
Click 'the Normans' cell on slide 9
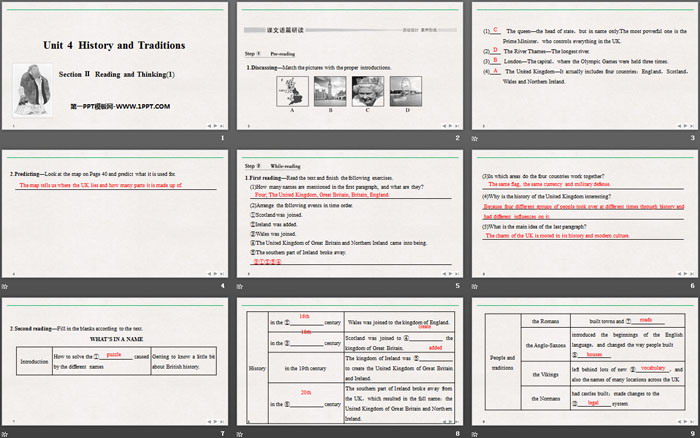(546, 398)
